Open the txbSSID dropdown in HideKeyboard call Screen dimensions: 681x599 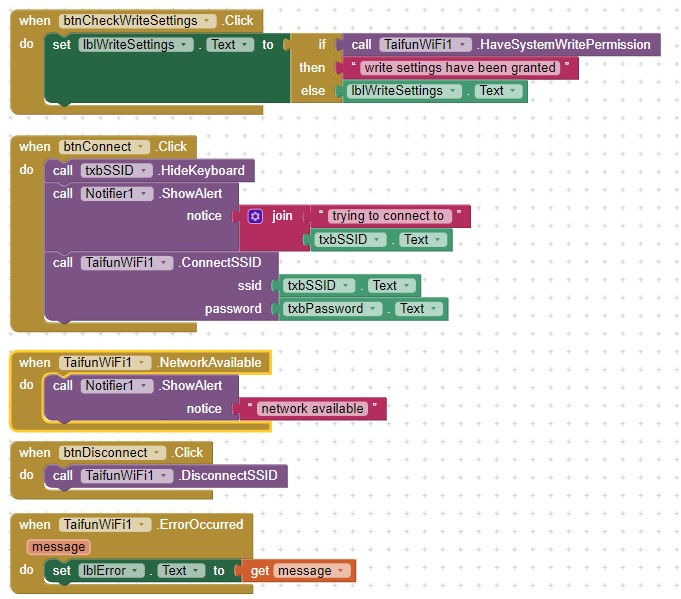145,171
